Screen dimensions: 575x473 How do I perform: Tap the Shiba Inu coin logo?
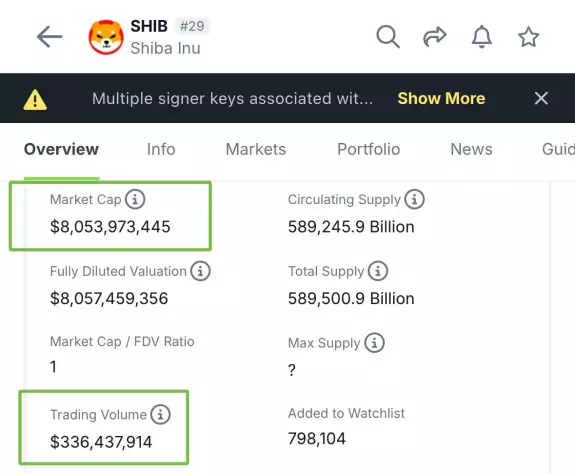pyautogui.click(x=106, y=37)
